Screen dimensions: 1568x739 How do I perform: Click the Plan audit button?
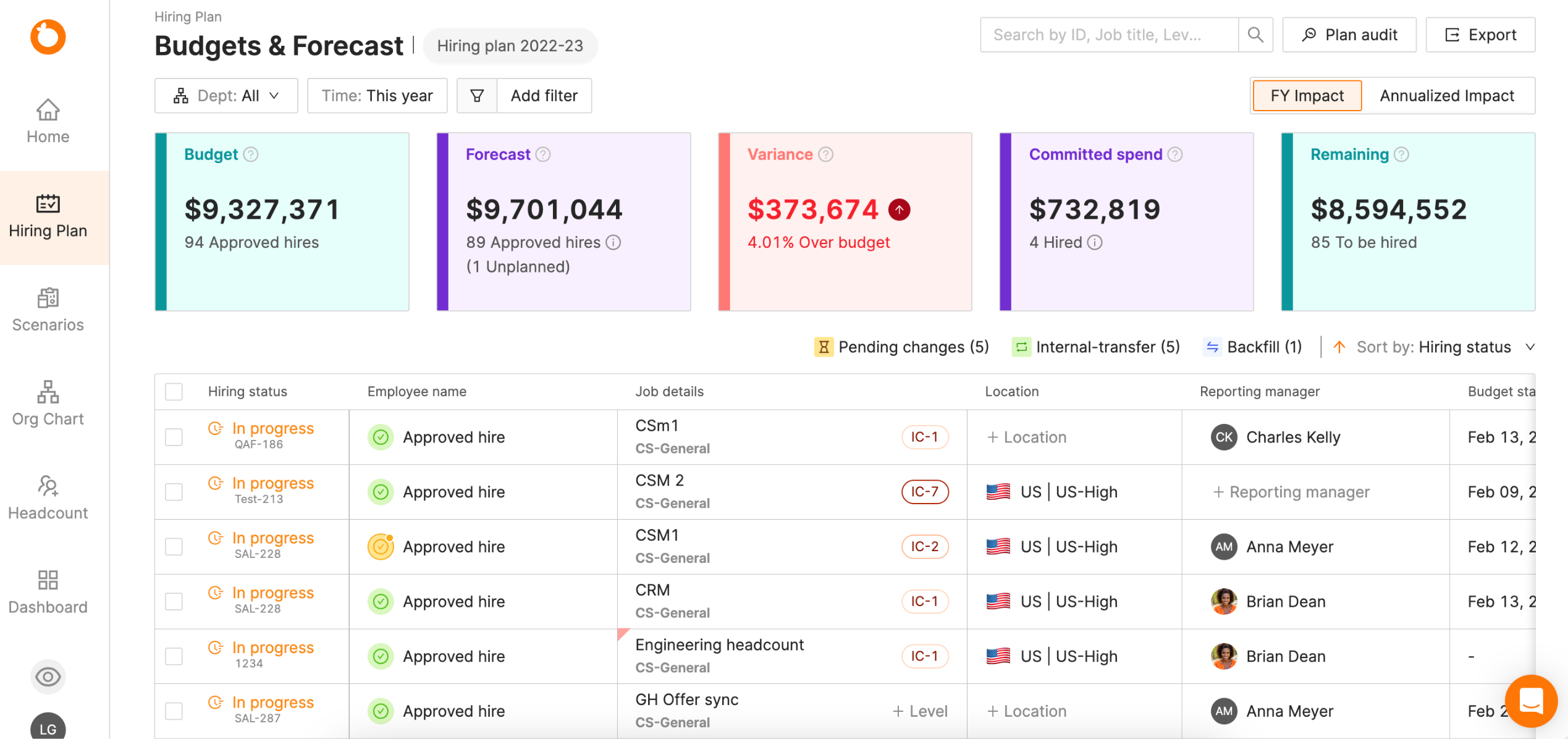click(x=1349, y=35)
